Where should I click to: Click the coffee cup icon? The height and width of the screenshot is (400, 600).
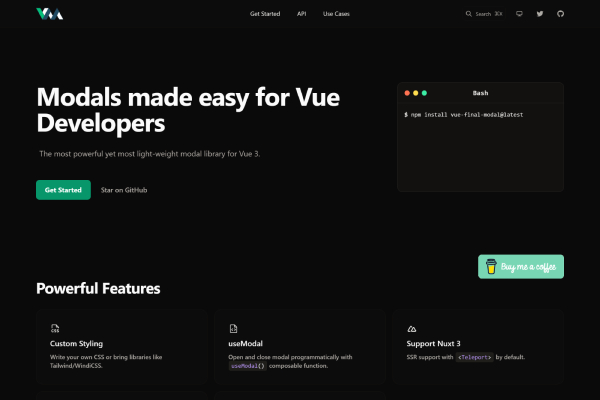491,266
